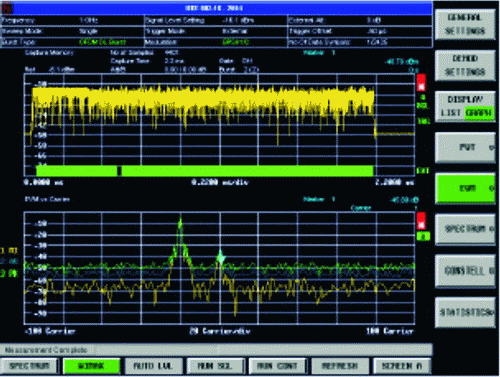Toggle DISPLAY between LIST and GRAPH
Screen dimensions: 500x377
point(465,106)
